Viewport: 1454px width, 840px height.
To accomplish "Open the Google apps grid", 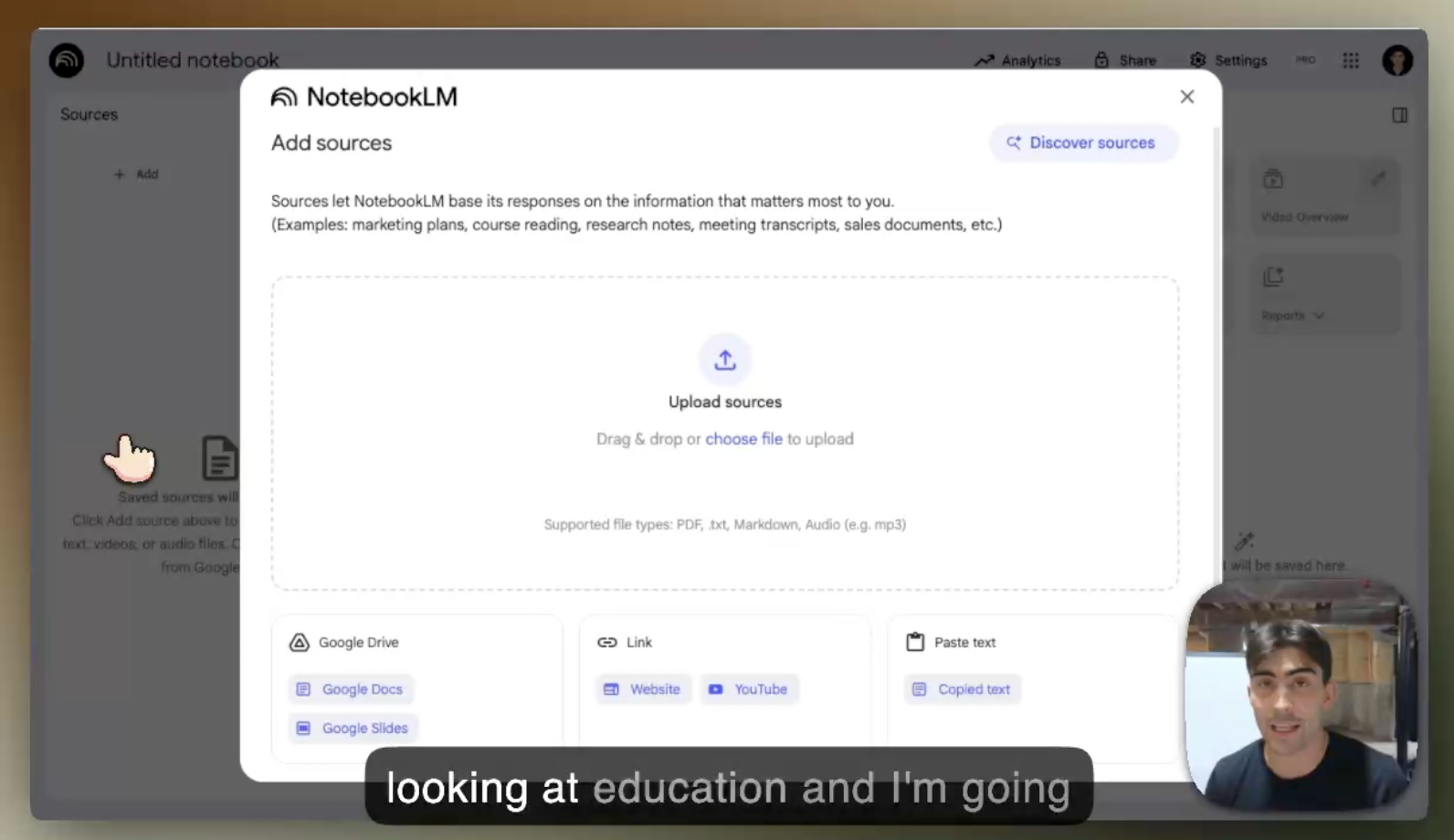I will (1351, 60).
